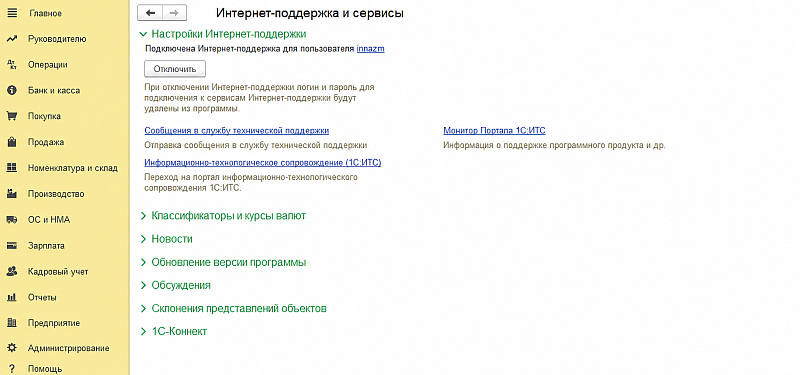Open the Номенклатура и склад section
The image size is (800, 375).
[x=73, y=168]
